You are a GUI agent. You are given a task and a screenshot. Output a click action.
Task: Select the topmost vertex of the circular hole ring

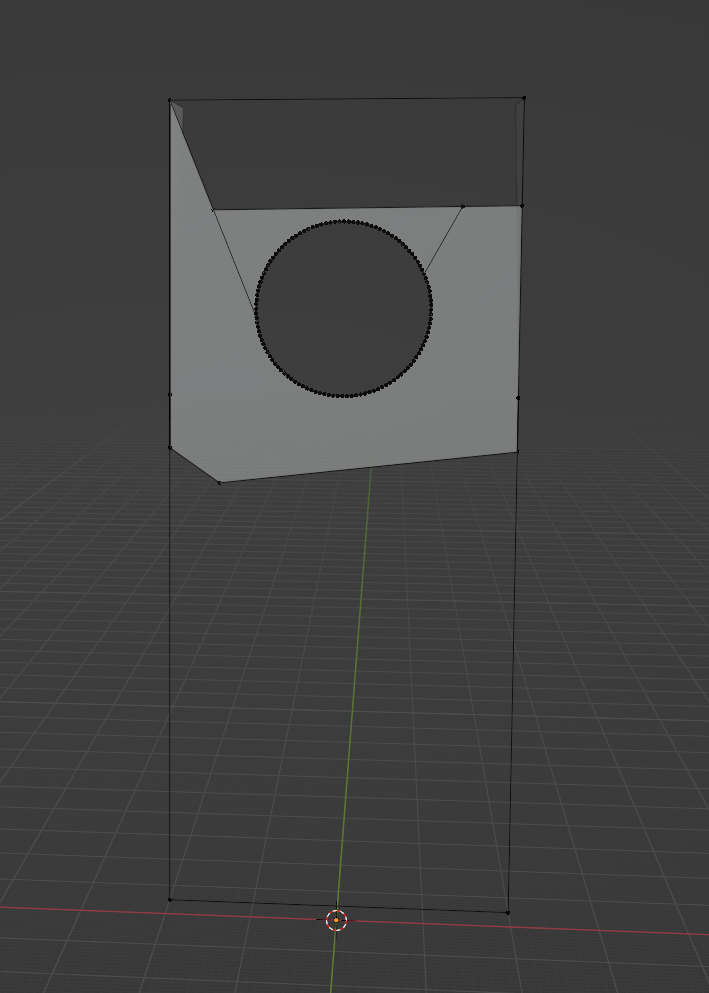point(343,221)
